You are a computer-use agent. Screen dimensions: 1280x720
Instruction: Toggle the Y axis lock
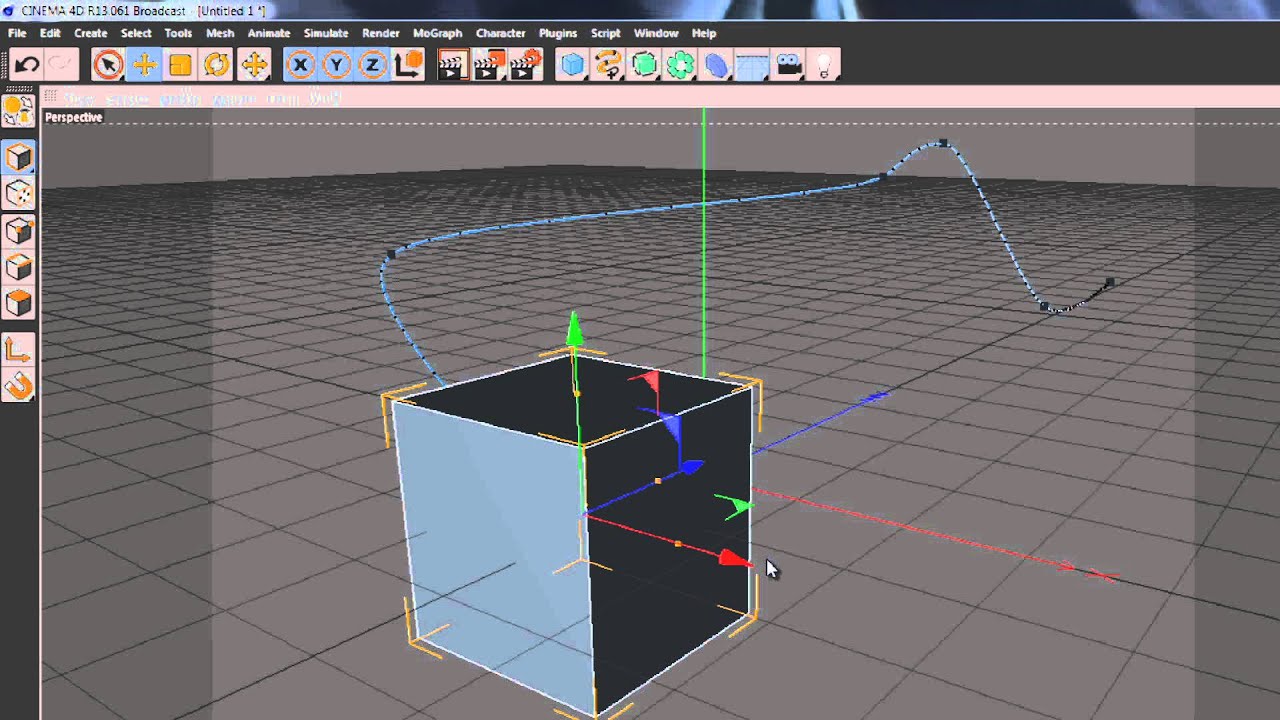pyautogui.click(x=336, y=66)
